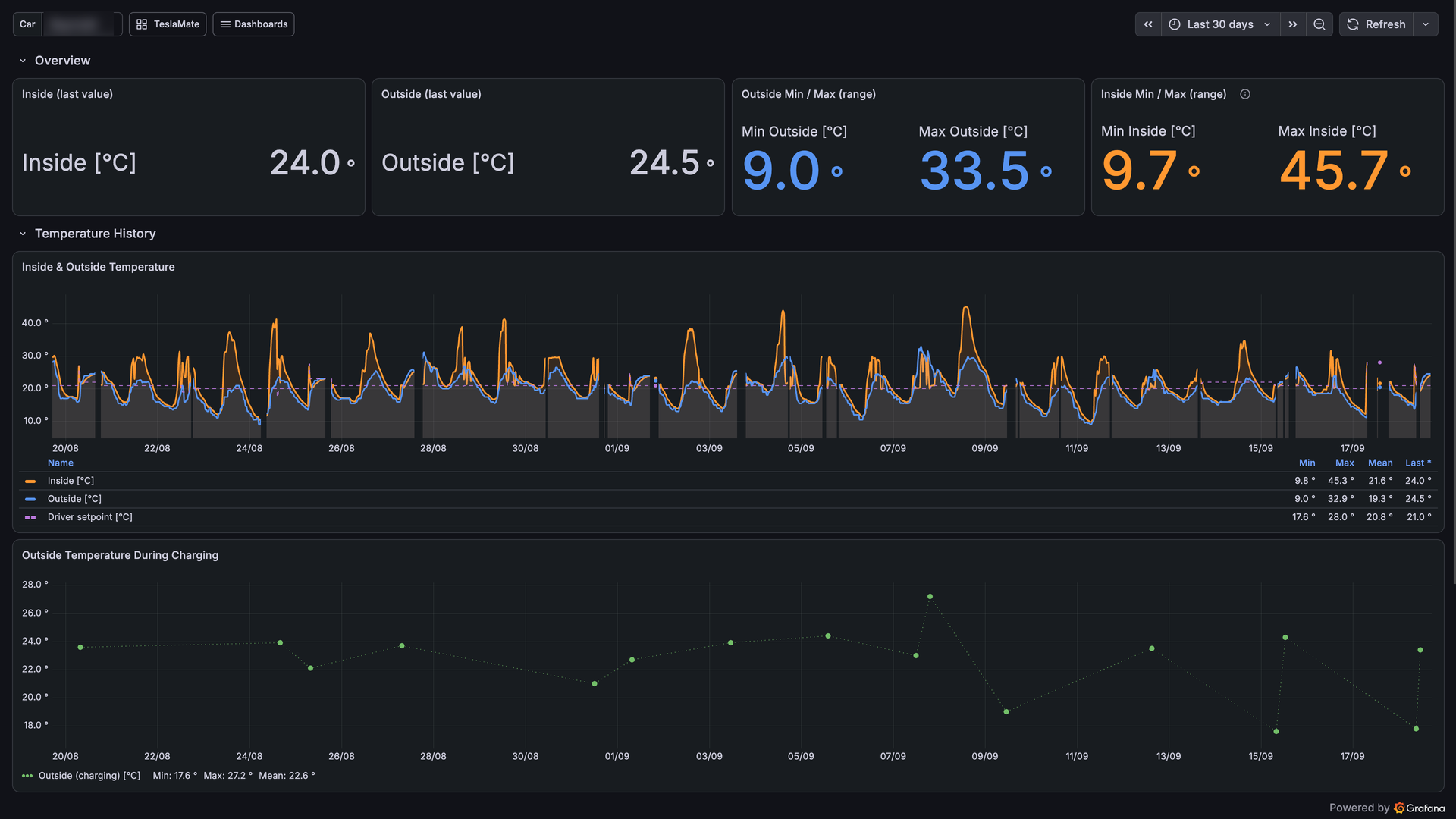Toggle Outside [°C] series in legend
Image resolution: width=1456 pixels, height=819 pixels.
coord(74,499)
